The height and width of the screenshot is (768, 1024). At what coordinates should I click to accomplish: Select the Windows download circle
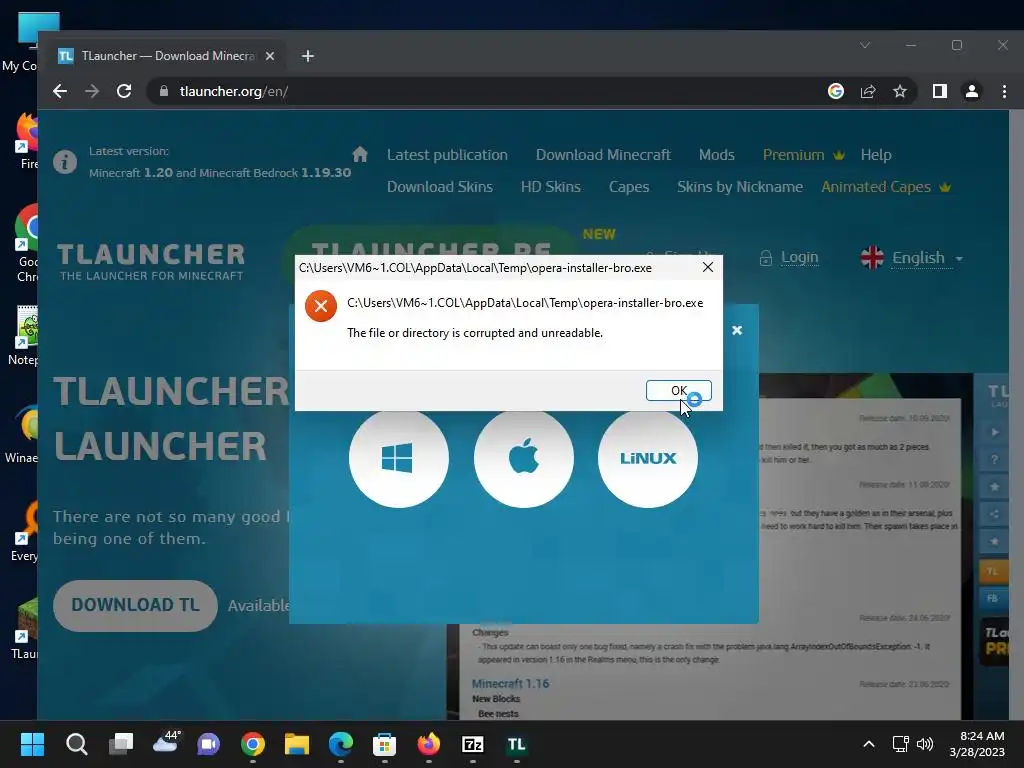pos(398,458)
